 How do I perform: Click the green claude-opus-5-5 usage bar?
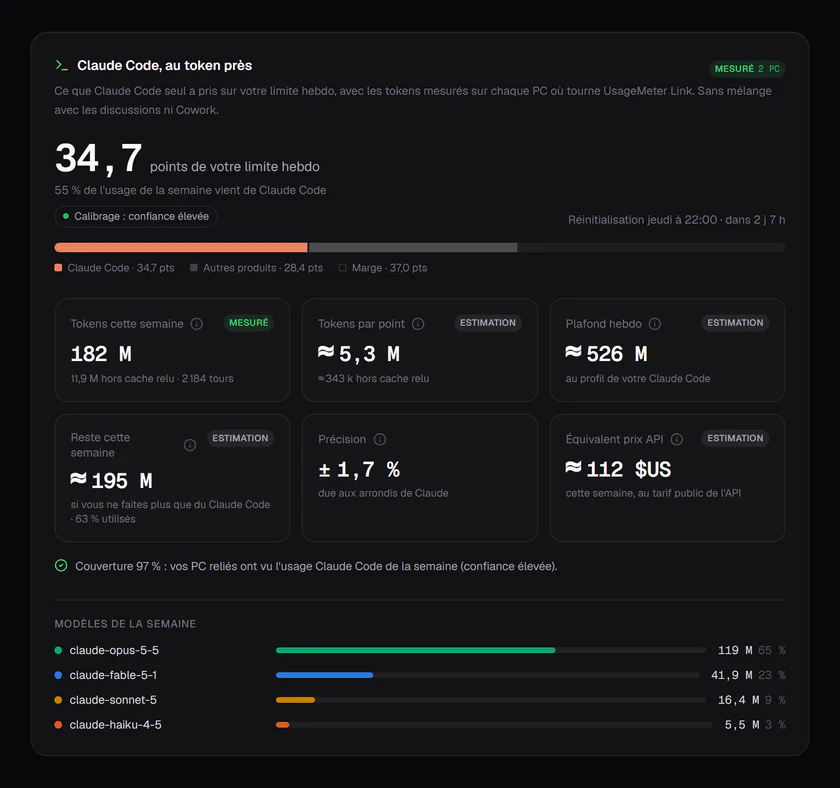[x=416, y=650]
